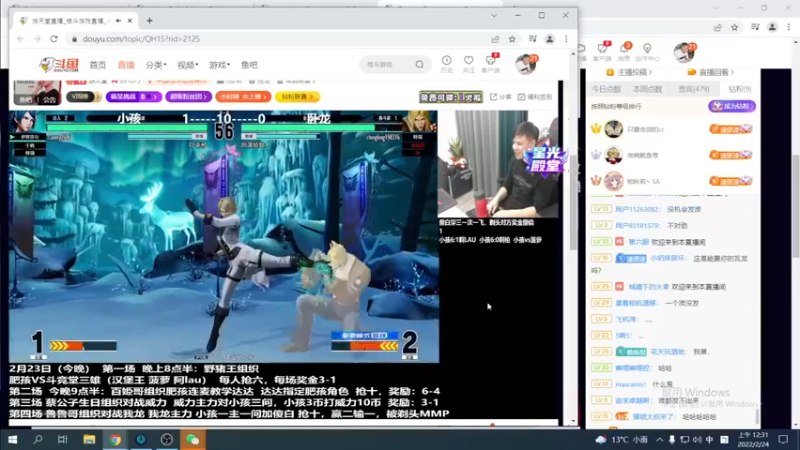Open Chrome three-dot menu in front window
This screenshot has height=450, width=800.
pyautogui.click(x=566, y=39)
